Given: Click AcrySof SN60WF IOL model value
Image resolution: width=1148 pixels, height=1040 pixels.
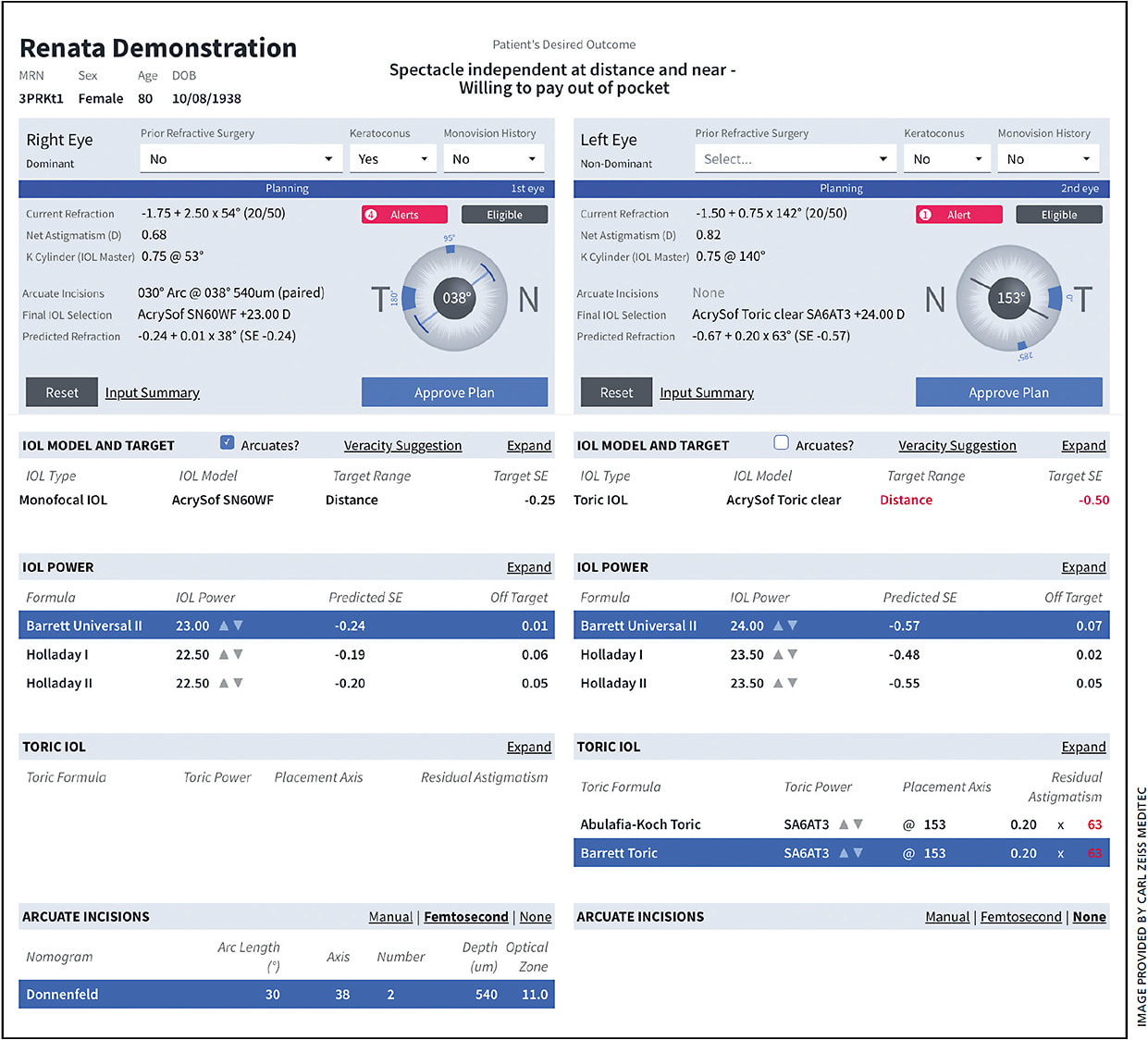Looking at the screenshot, I should coord(223,500).
